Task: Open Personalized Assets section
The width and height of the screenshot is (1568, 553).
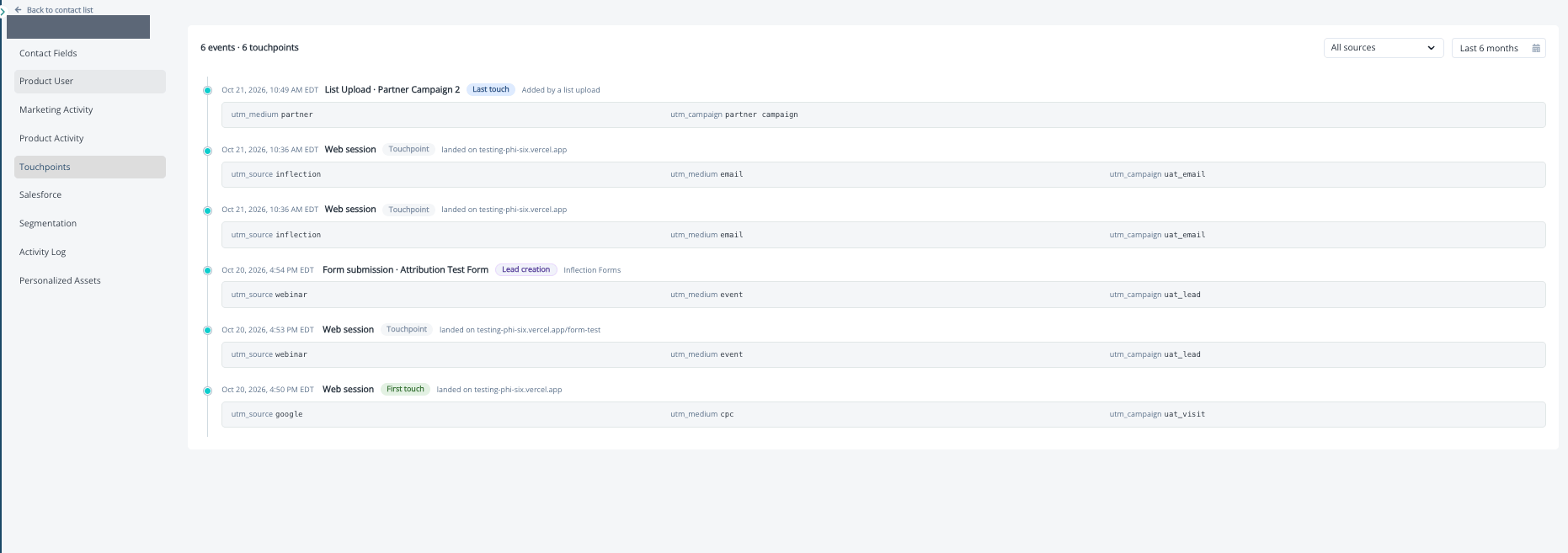Action: (x=90, y=280)
